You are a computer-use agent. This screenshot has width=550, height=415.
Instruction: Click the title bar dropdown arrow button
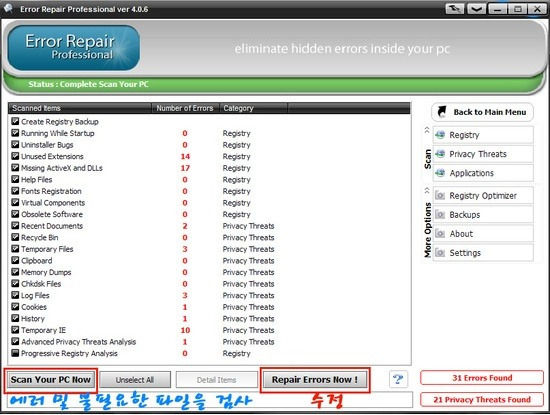(x=476, y=9)
